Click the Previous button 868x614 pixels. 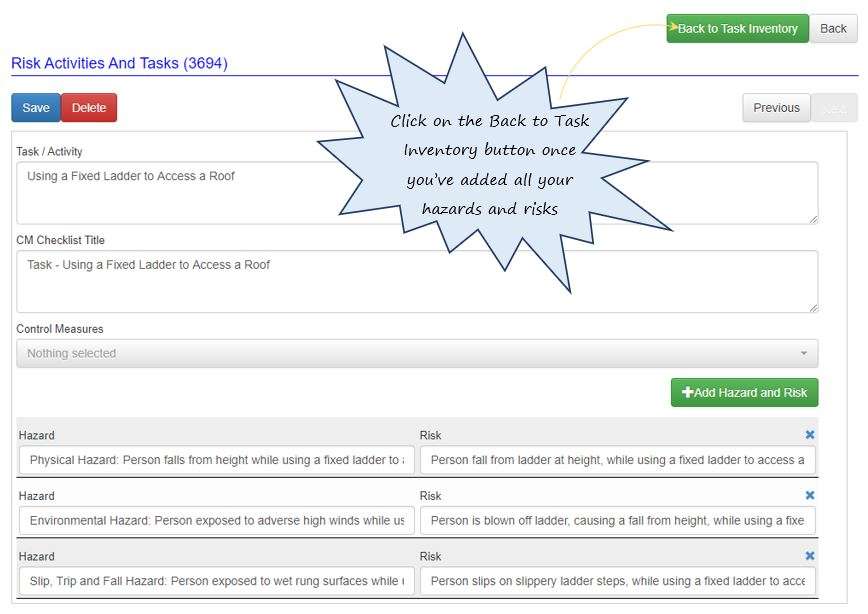(776, 107)
